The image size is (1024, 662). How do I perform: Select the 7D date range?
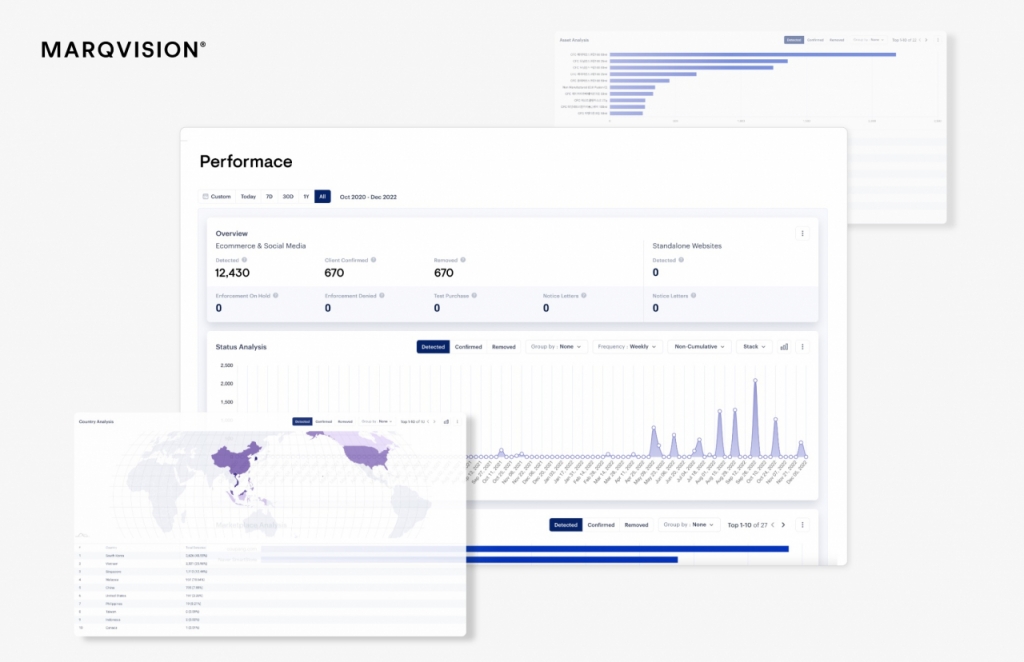click(269, 197)
